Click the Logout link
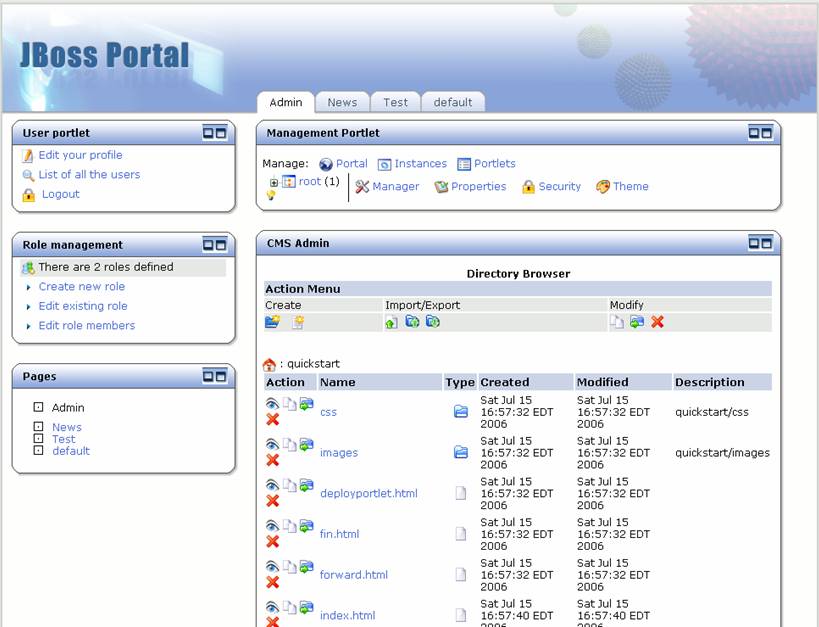819x627 pixels. 61,194
